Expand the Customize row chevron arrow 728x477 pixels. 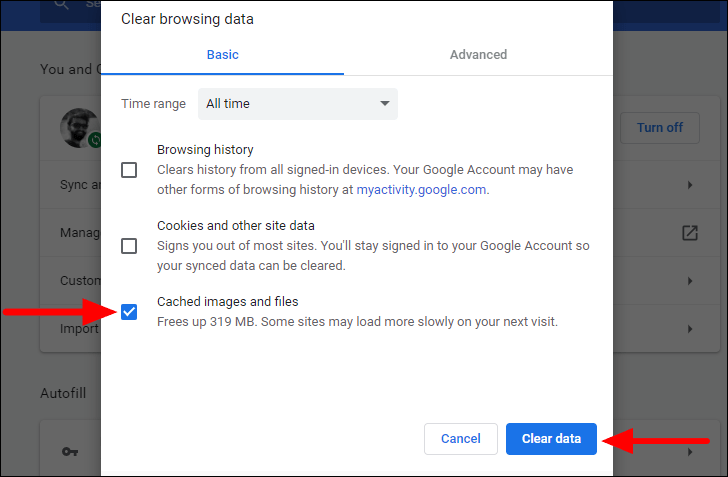(x=690, y=281)
